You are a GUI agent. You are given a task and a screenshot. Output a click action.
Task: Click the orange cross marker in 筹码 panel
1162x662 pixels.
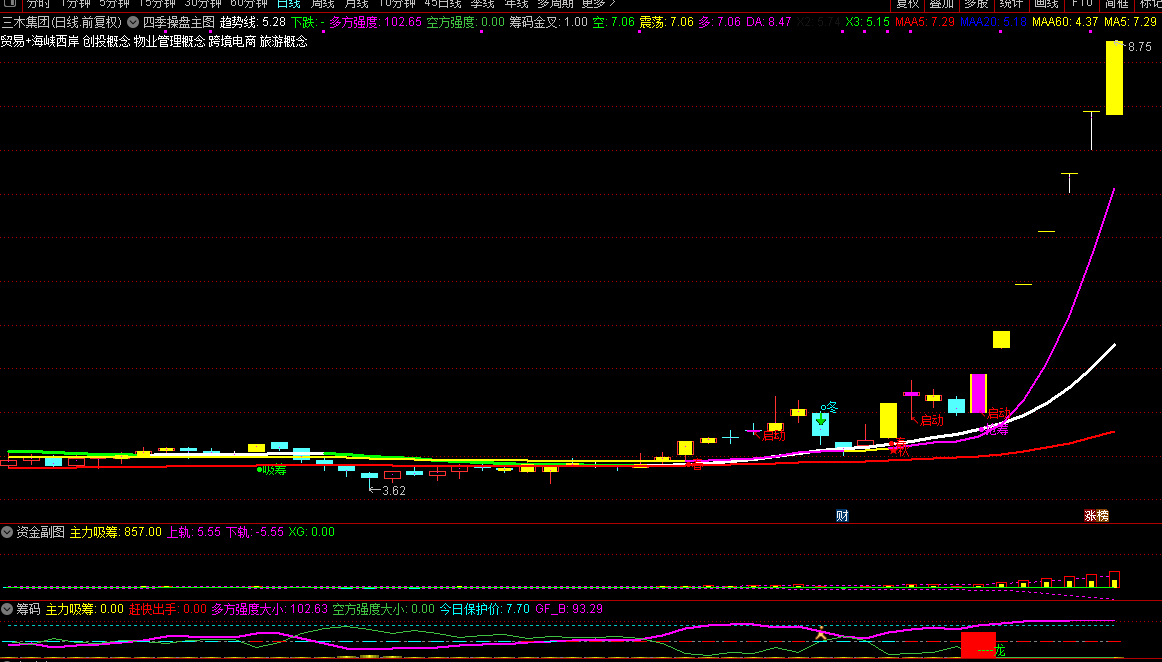(x=821, y=633)
